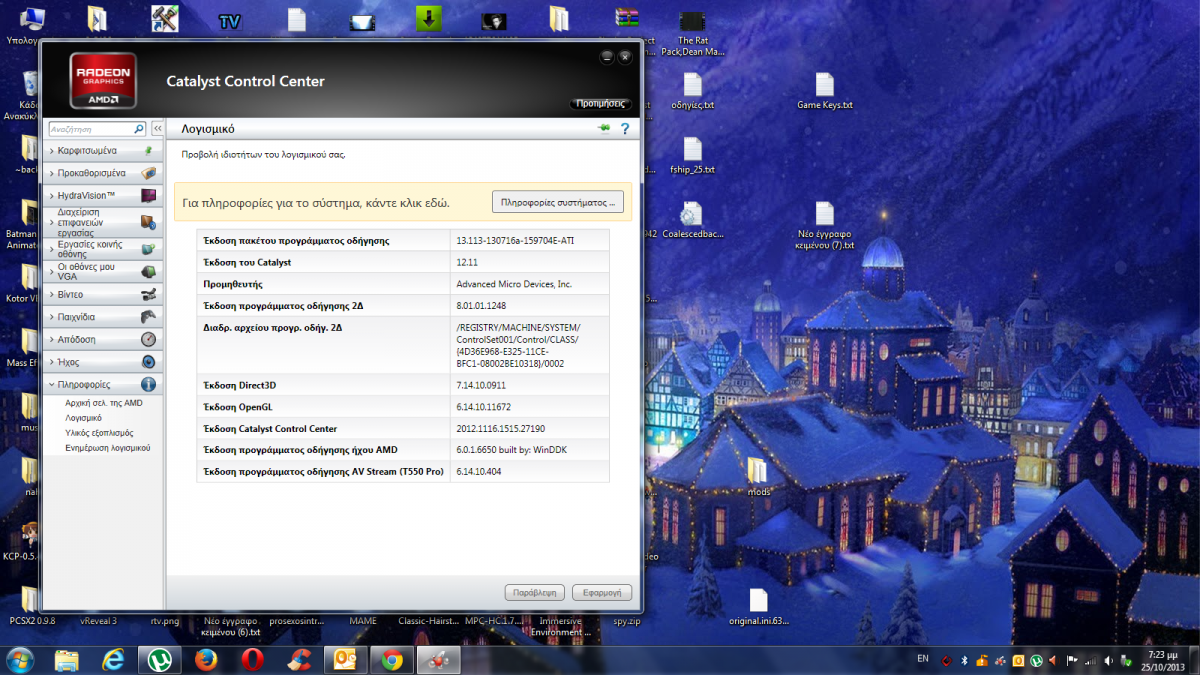Open Google Chrome from the taskbar
Image resolution: width=1200 pixels, height=675 pixels.
coord(391,660)
